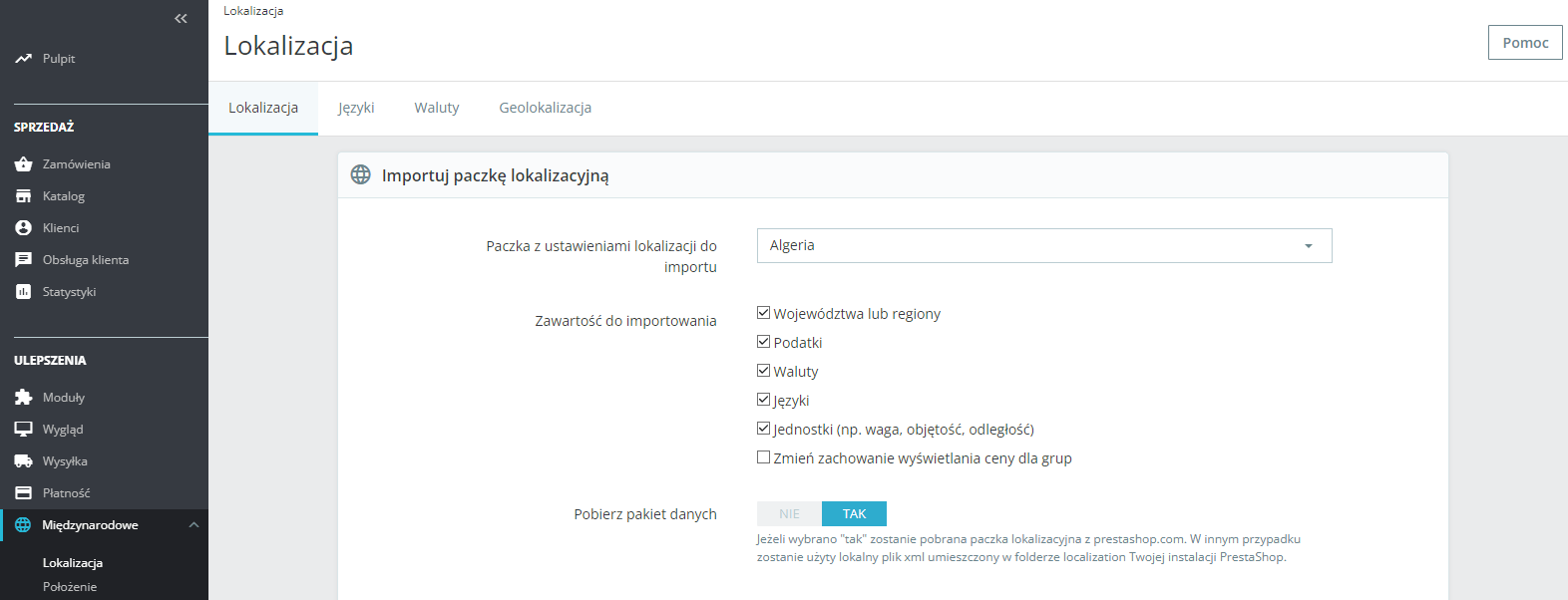
Task: Click the Pomoc help button
Action: 1525,43
